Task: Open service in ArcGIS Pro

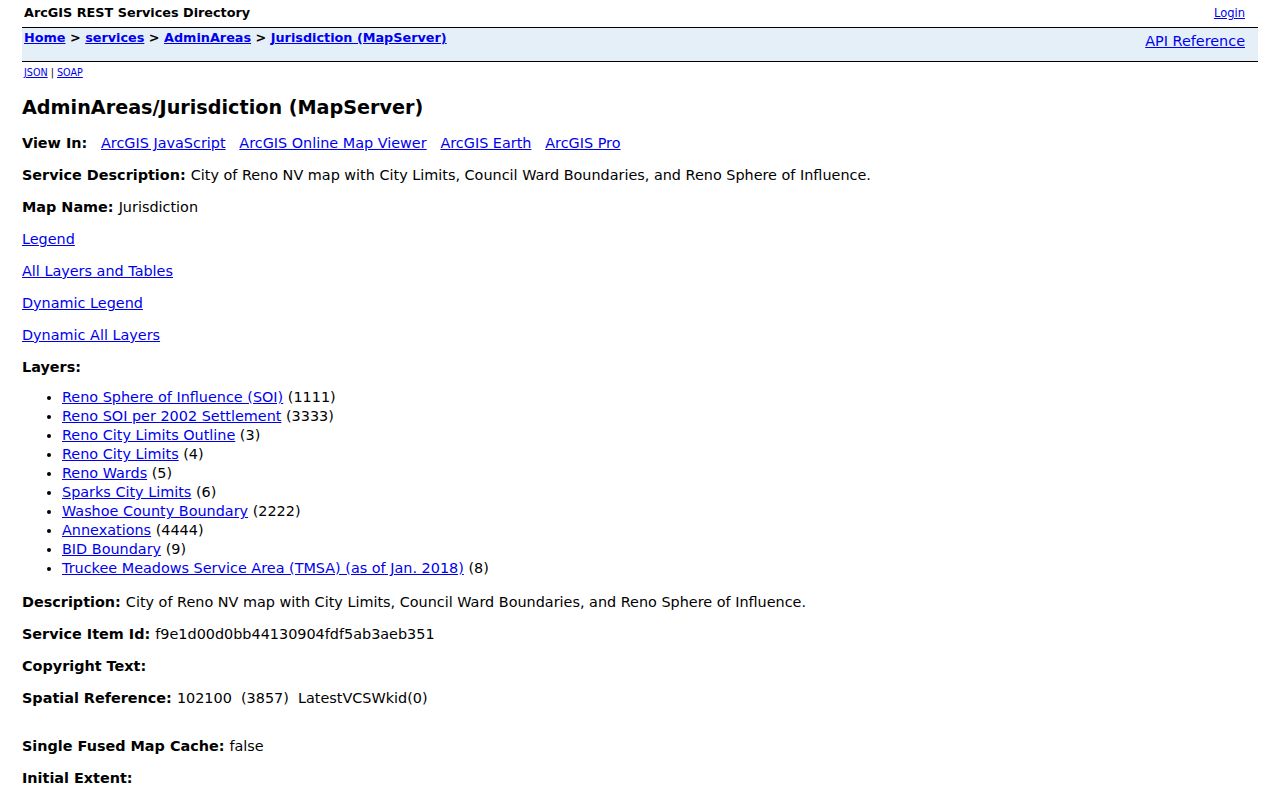Action: pos(583,143)
